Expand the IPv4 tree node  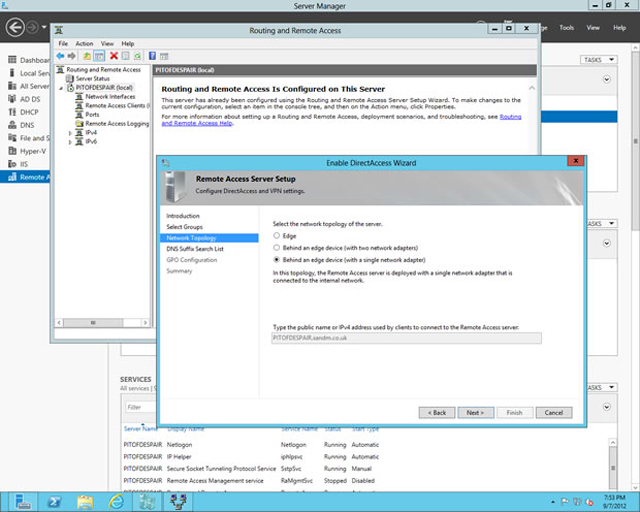pos(71,133)
